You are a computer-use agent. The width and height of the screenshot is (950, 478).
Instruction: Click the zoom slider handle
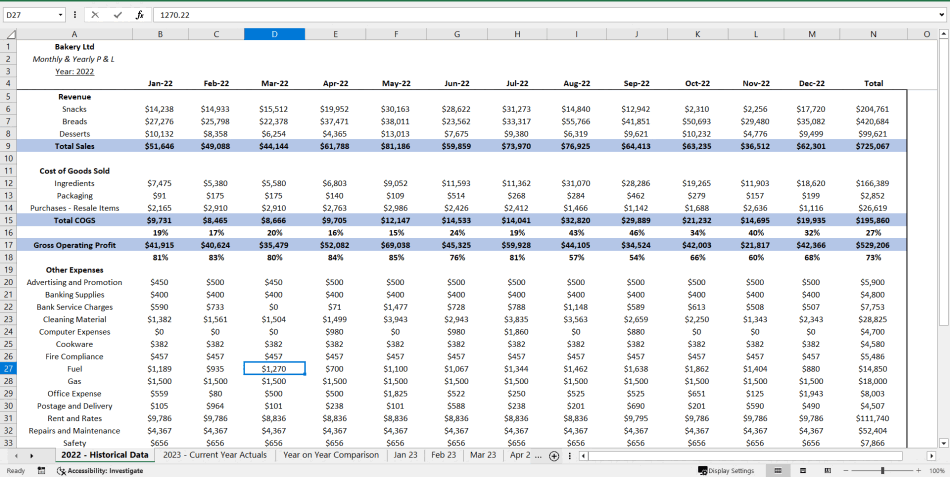coord(883,471)
